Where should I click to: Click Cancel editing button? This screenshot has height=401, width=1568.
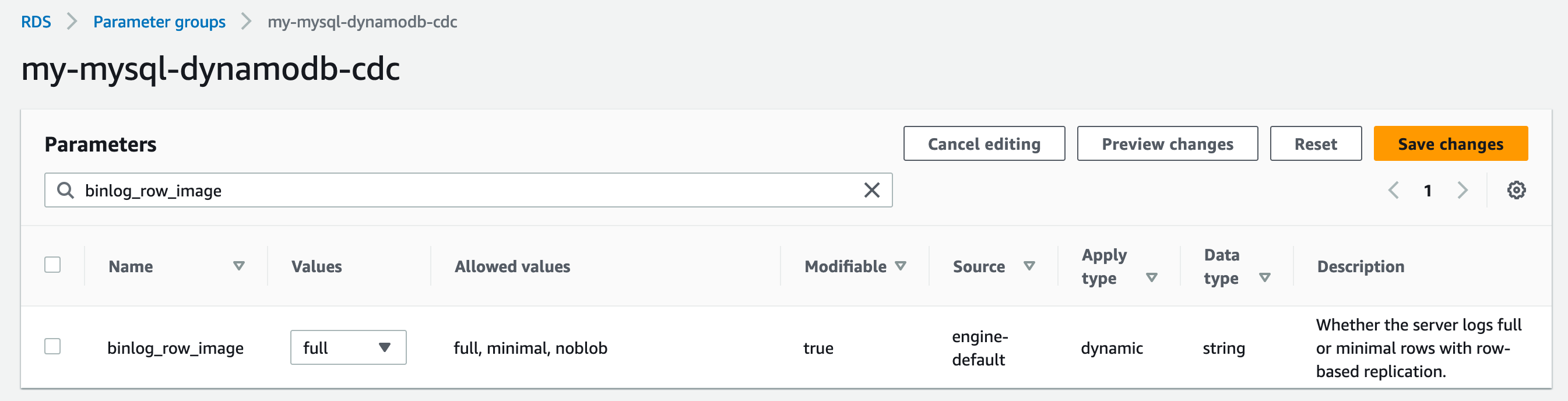coord(984,143)
